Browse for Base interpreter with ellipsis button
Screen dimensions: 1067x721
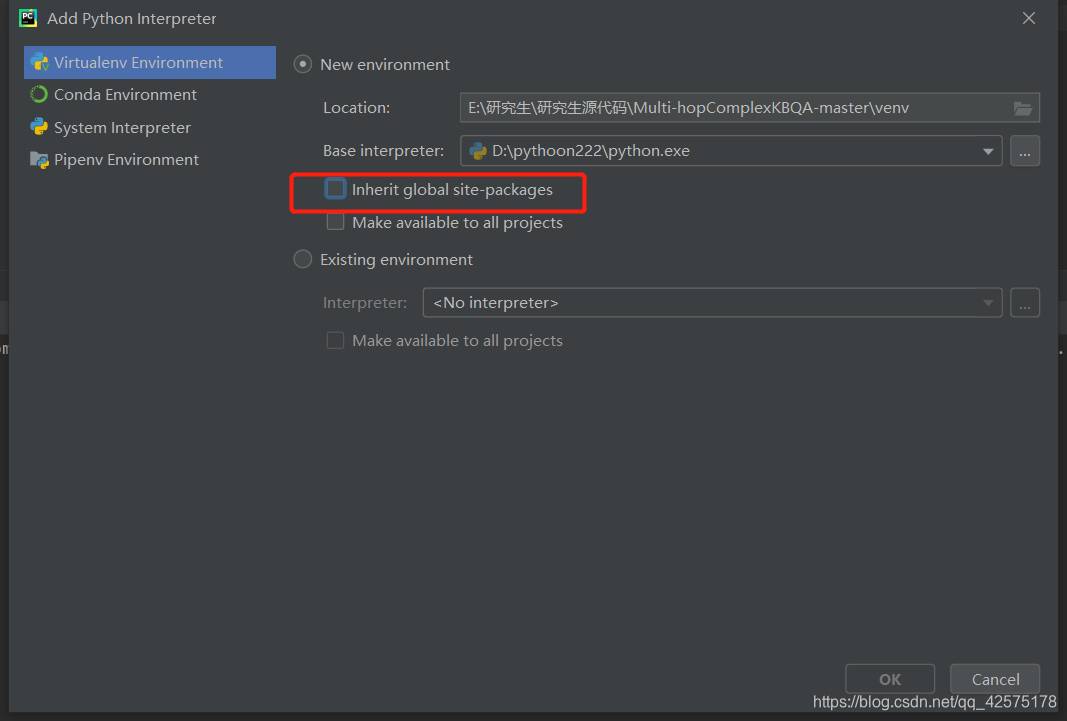1025,151
